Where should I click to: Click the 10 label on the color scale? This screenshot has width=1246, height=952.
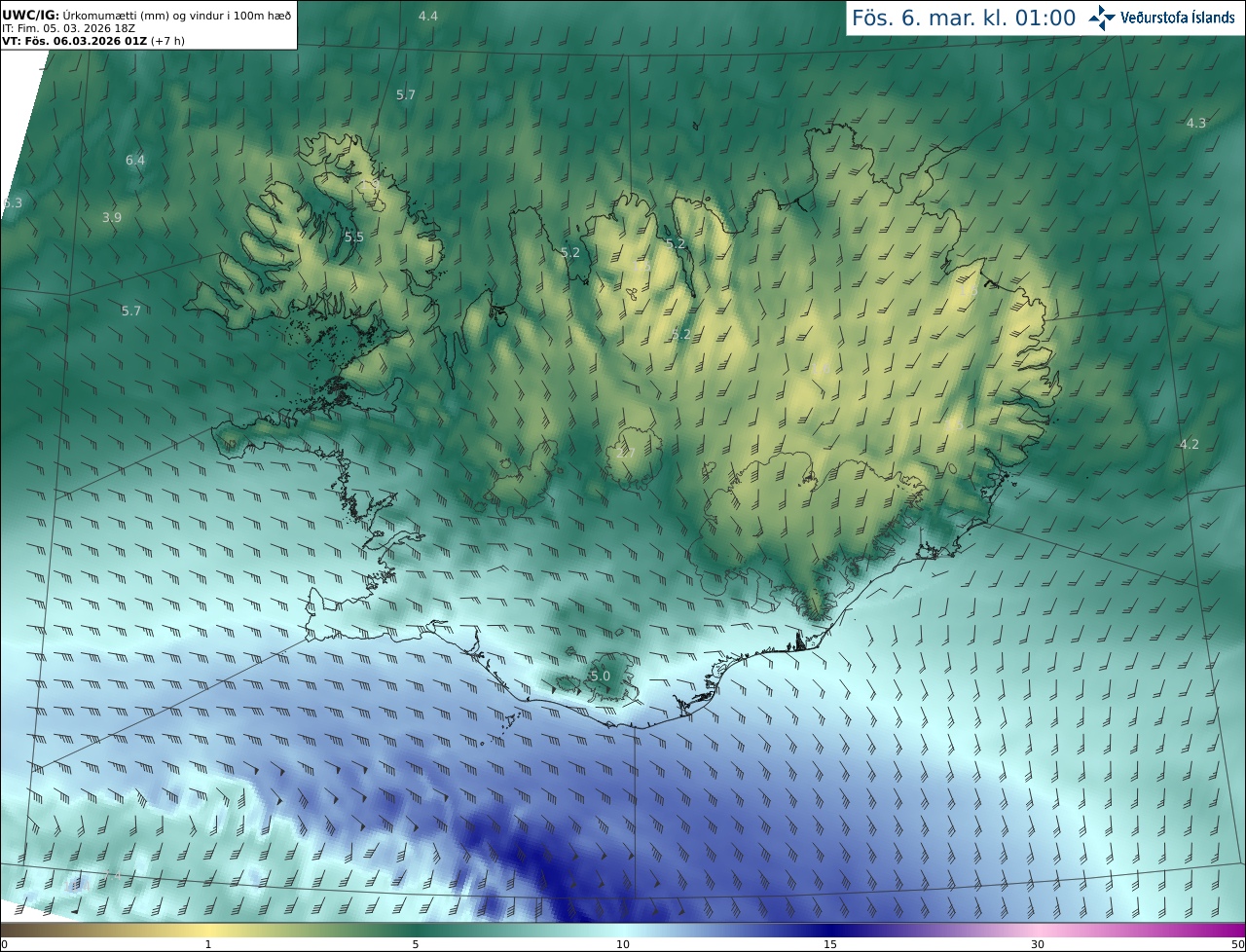623,944
